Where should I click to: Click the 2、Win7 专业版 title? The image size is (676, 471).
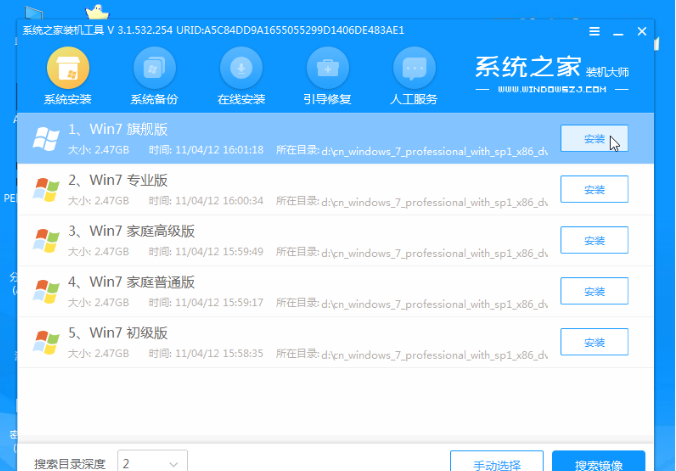point(118,180)
